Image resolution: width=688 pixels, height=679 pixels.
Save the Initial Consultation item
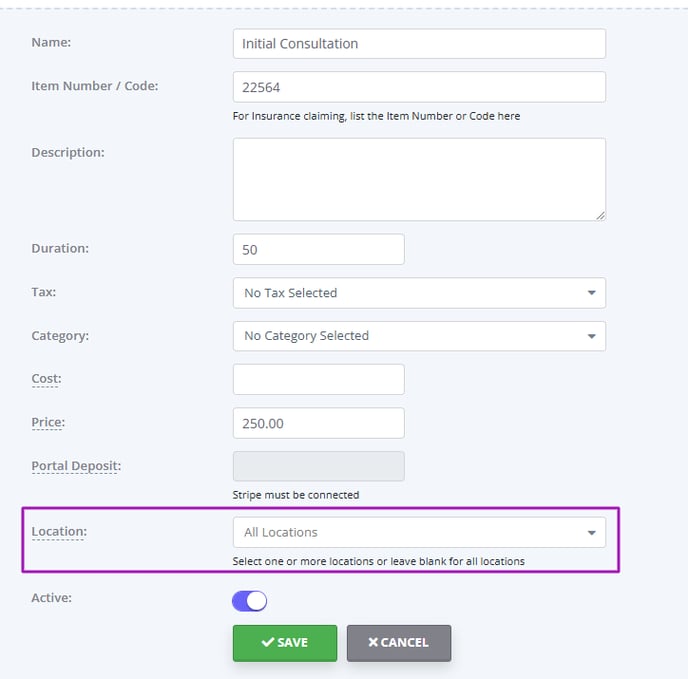click(285, 643)
